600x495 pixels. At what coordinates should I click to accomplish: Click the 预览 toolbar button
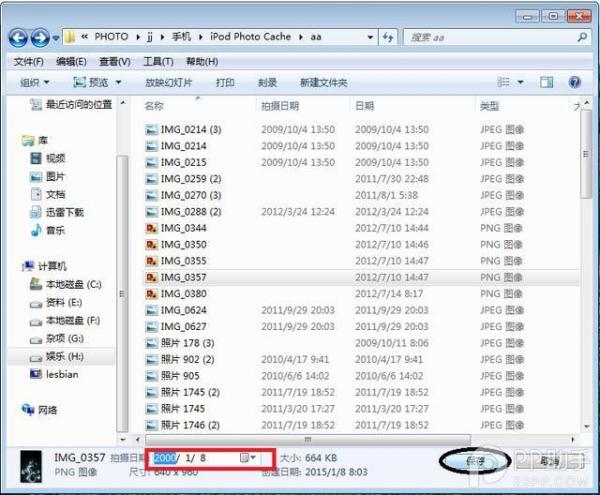[x=91, y=82]
